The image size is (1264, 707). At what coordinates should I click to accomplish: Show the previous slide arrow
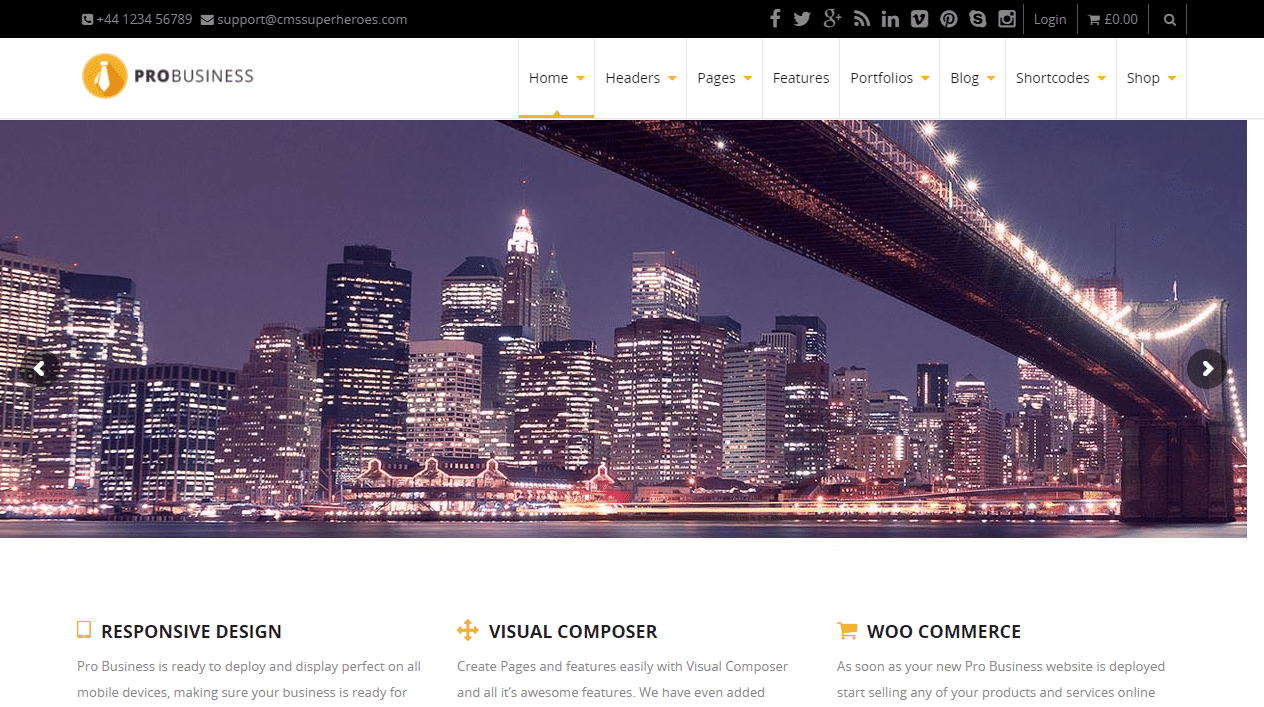[39, 369]
